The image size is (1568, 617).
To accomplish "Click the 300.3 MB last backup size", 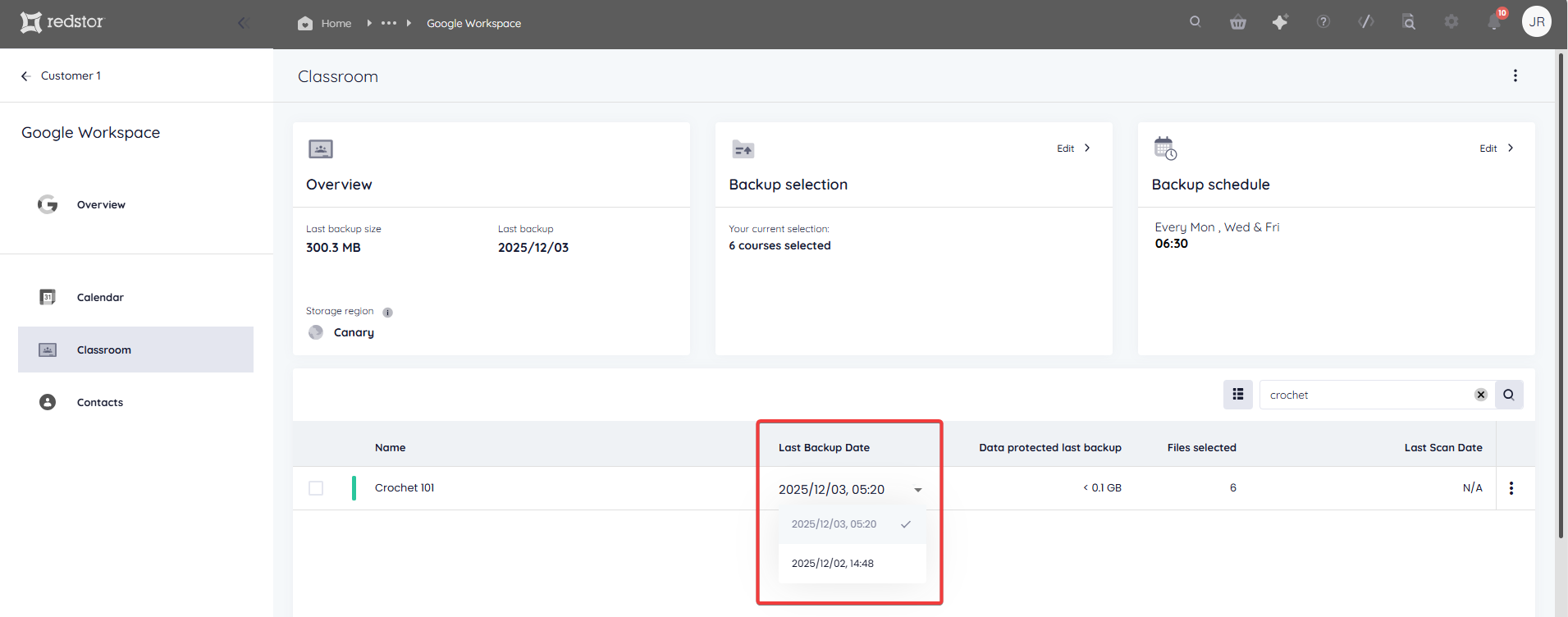I will click(x=333, y=247).
